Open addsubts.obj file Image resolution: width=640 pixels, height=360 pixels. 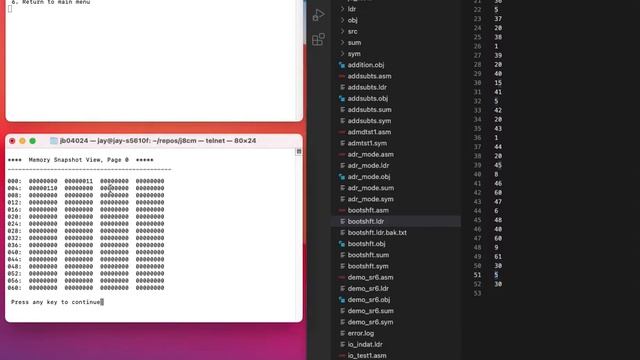(x=368, y=98)
